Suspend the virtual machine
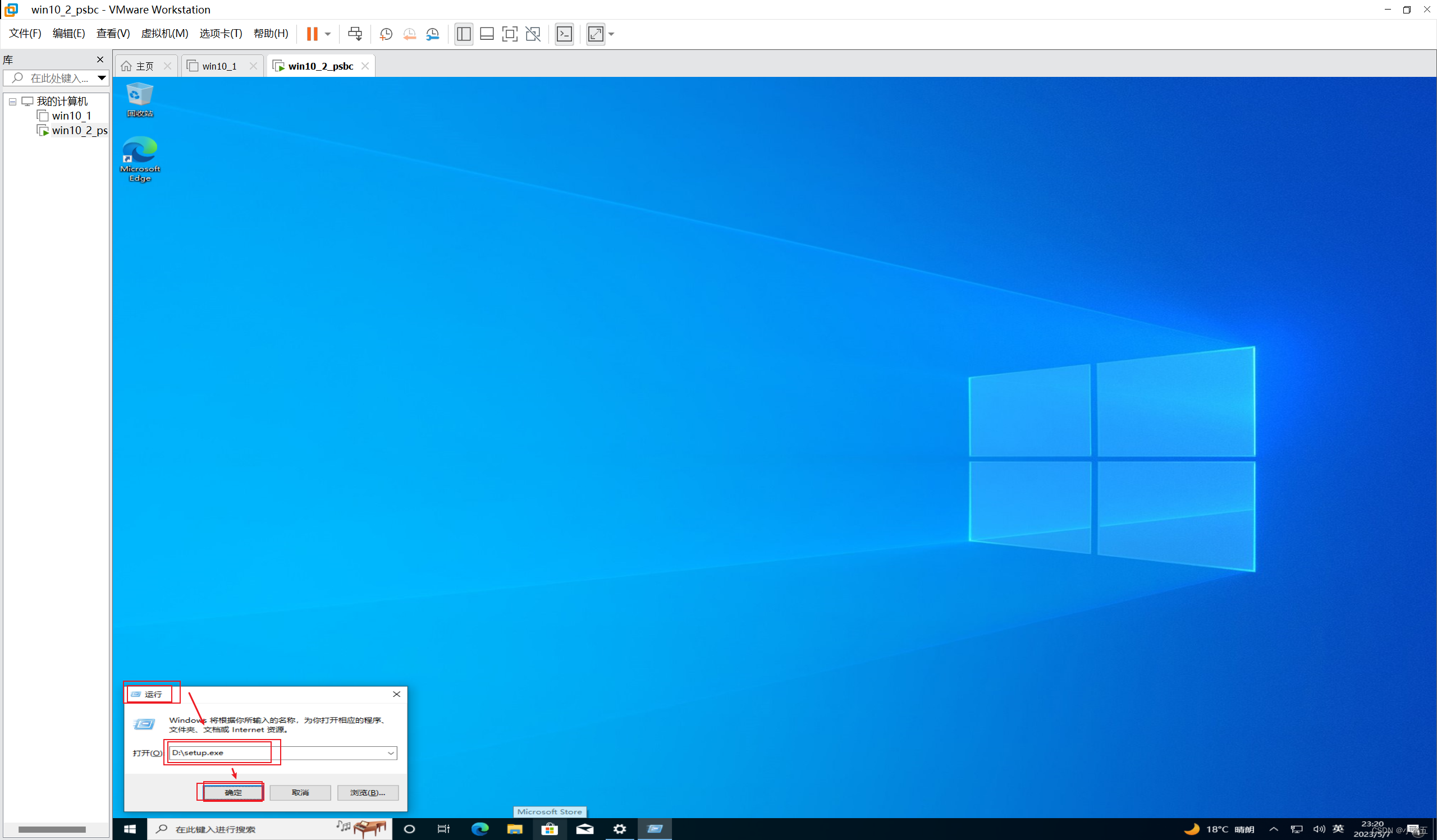Viewport: 1437px width, 840px height. click(313, 34)
